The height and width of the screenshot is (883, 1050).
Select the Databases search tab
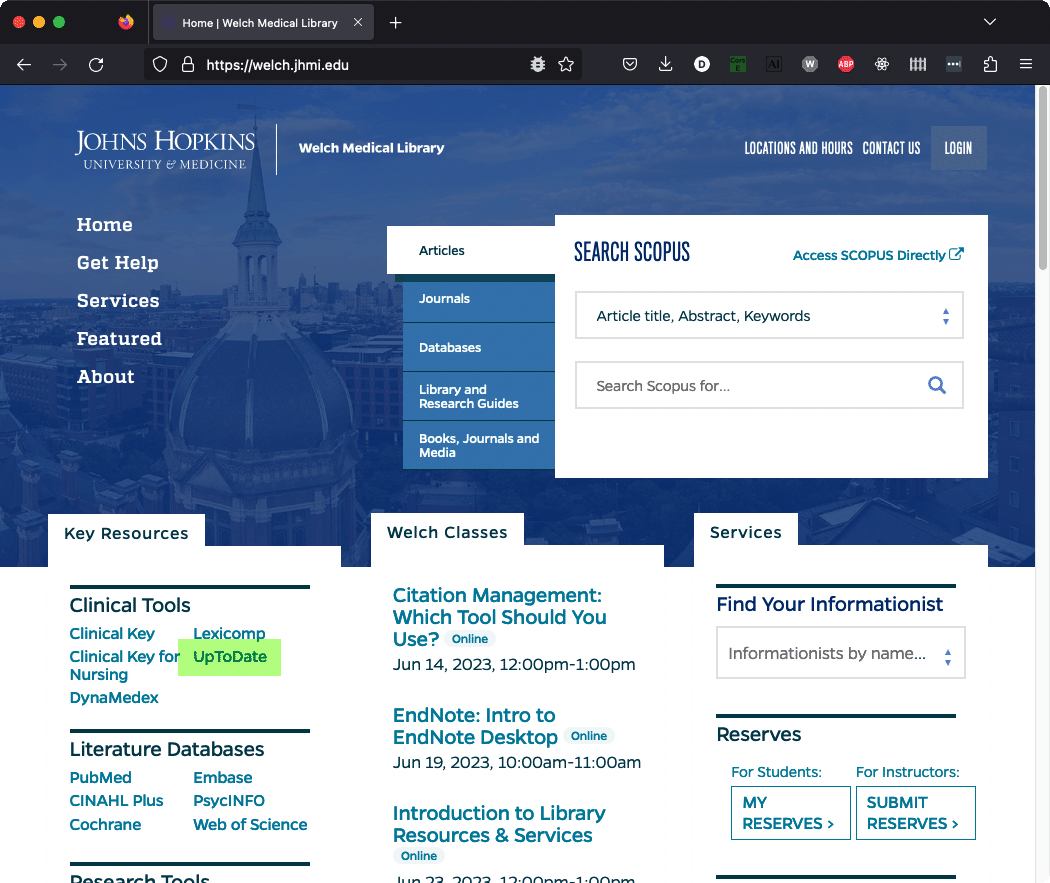[479, 347]
